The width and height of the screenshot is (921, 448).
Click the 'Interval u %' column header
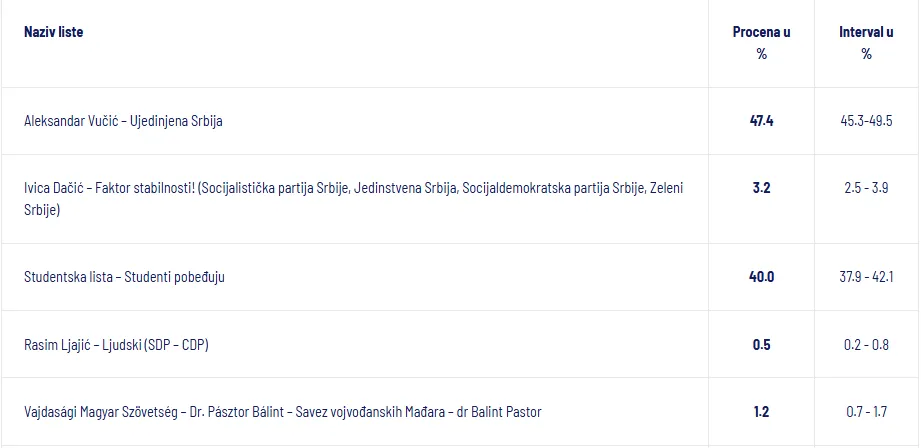866,43
